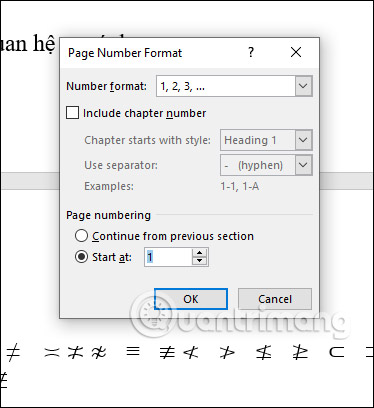Enable the Include chapter number checkbox
Screen dimensions: 374x408
coord(72,113)
